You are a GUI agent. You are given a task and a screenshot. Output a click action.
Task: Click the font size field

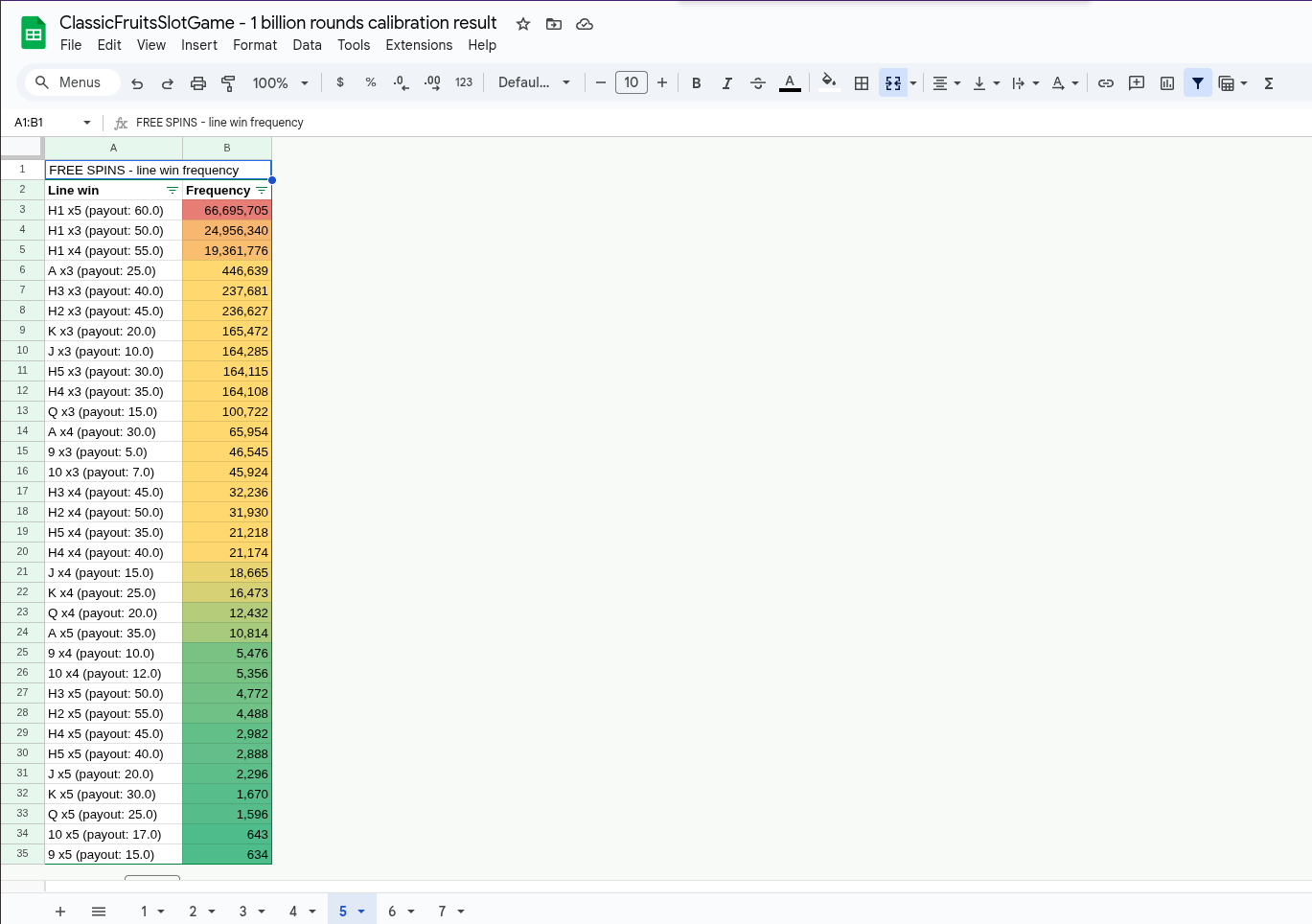pos(632,83)
